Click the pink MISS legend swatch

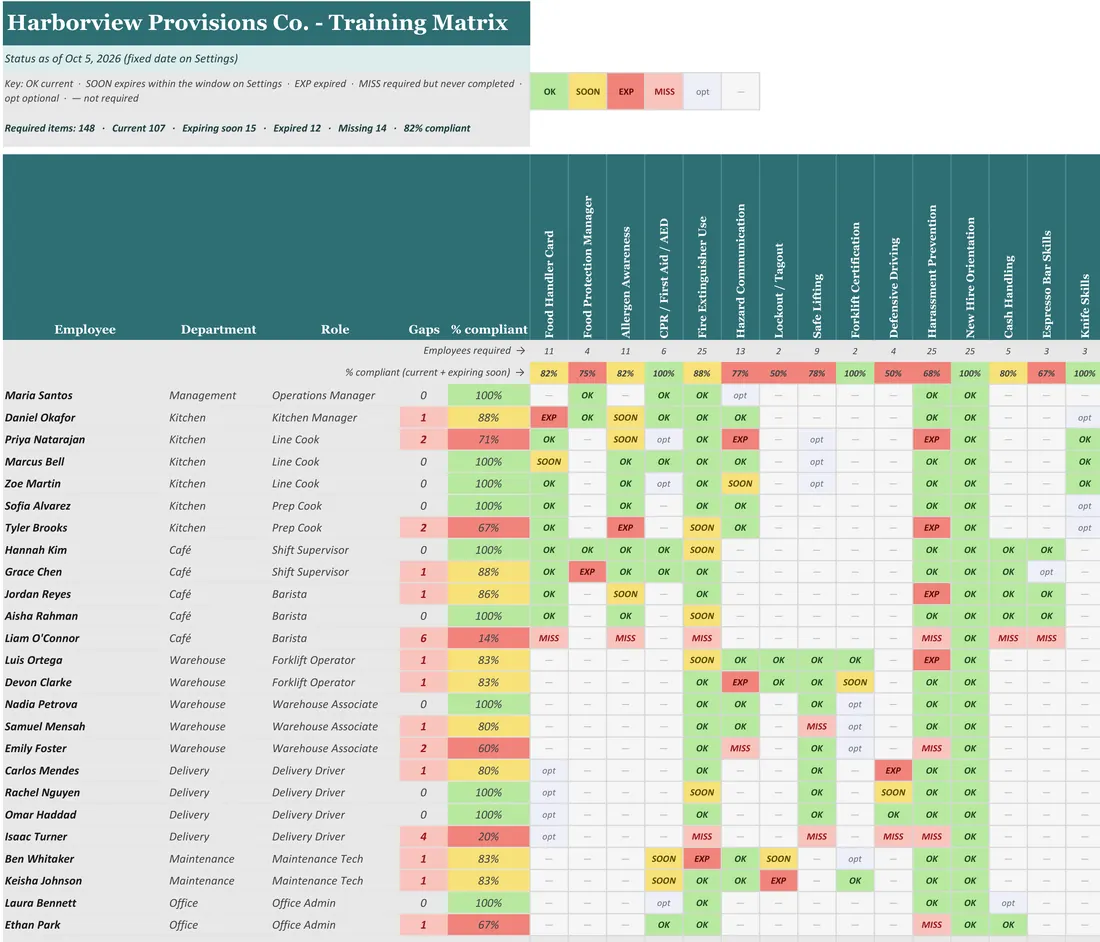coord(664,92)
